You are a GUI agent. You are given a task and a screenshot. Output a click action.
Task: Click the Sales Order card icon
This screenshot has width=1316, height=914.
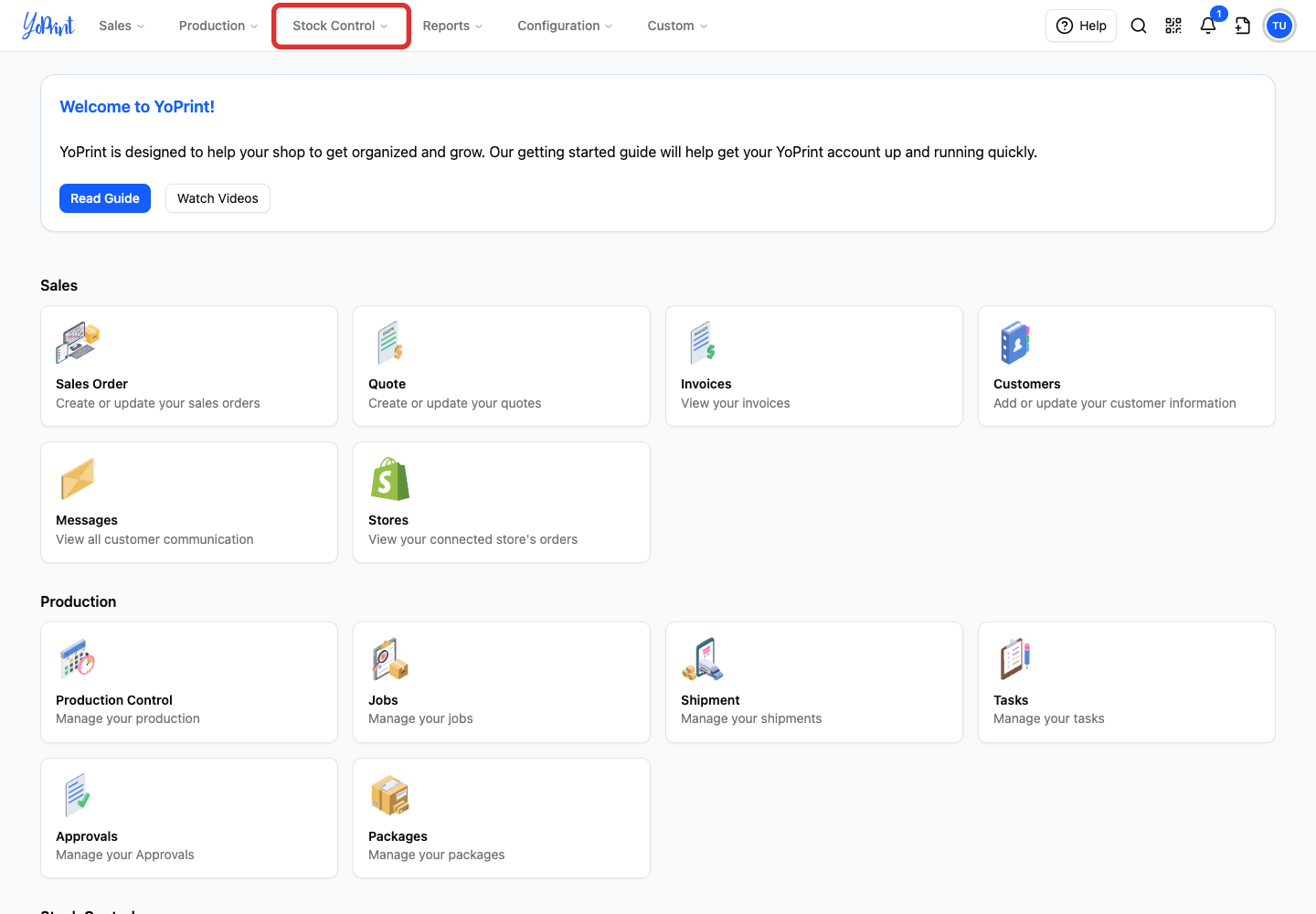click(78, 343)
